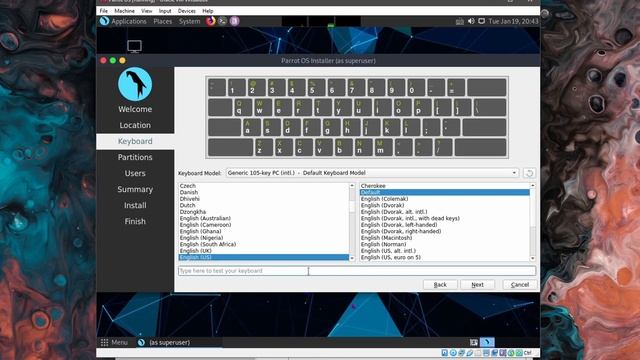Select English (Ghana) layout
This screenshot has height=360, width=640.
point(264,231)
